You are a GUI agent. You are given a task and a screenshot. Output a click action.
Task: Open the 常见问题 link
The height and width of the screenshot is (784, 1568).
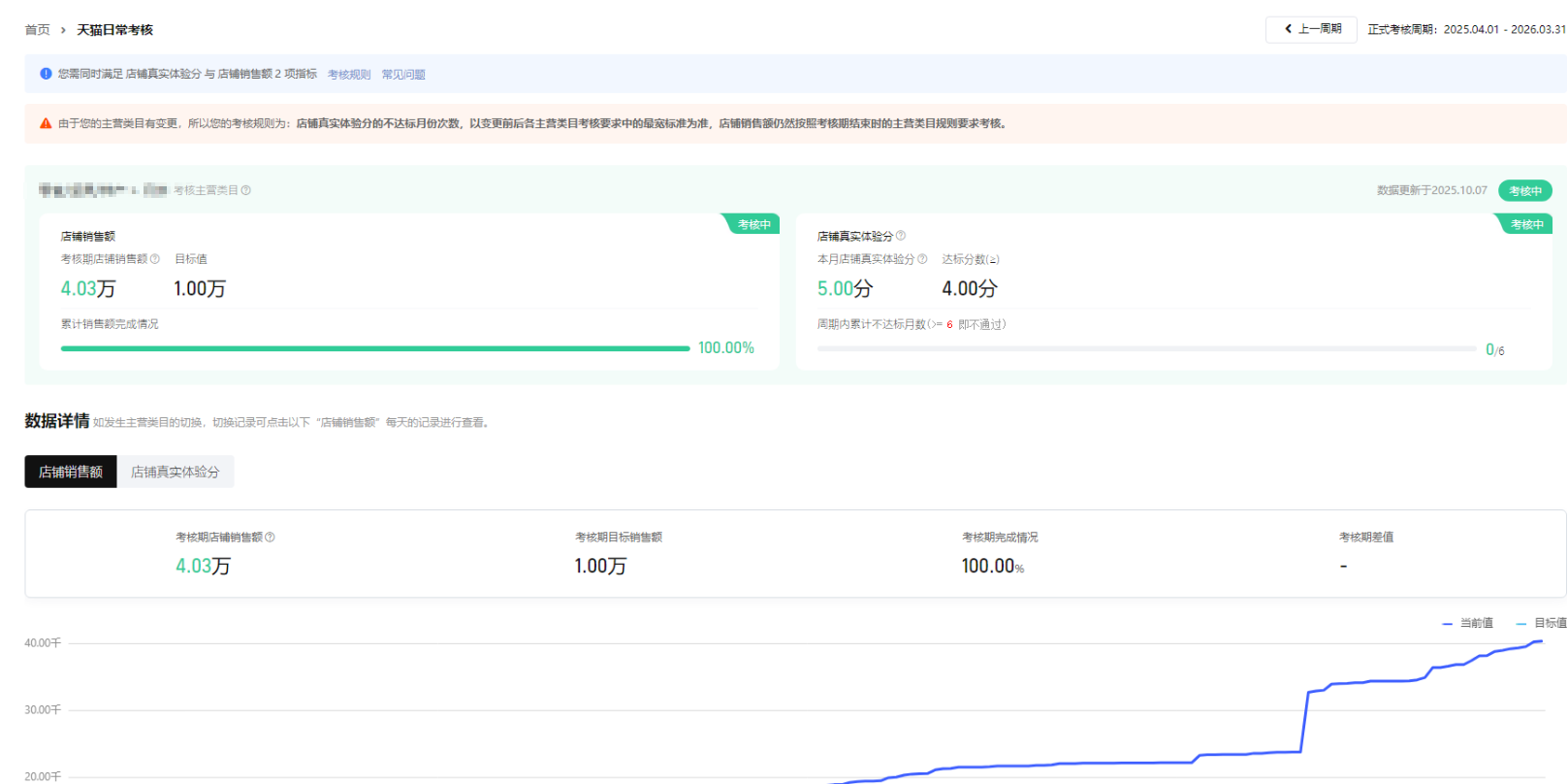pyautogui.click(x=403, y=75)
